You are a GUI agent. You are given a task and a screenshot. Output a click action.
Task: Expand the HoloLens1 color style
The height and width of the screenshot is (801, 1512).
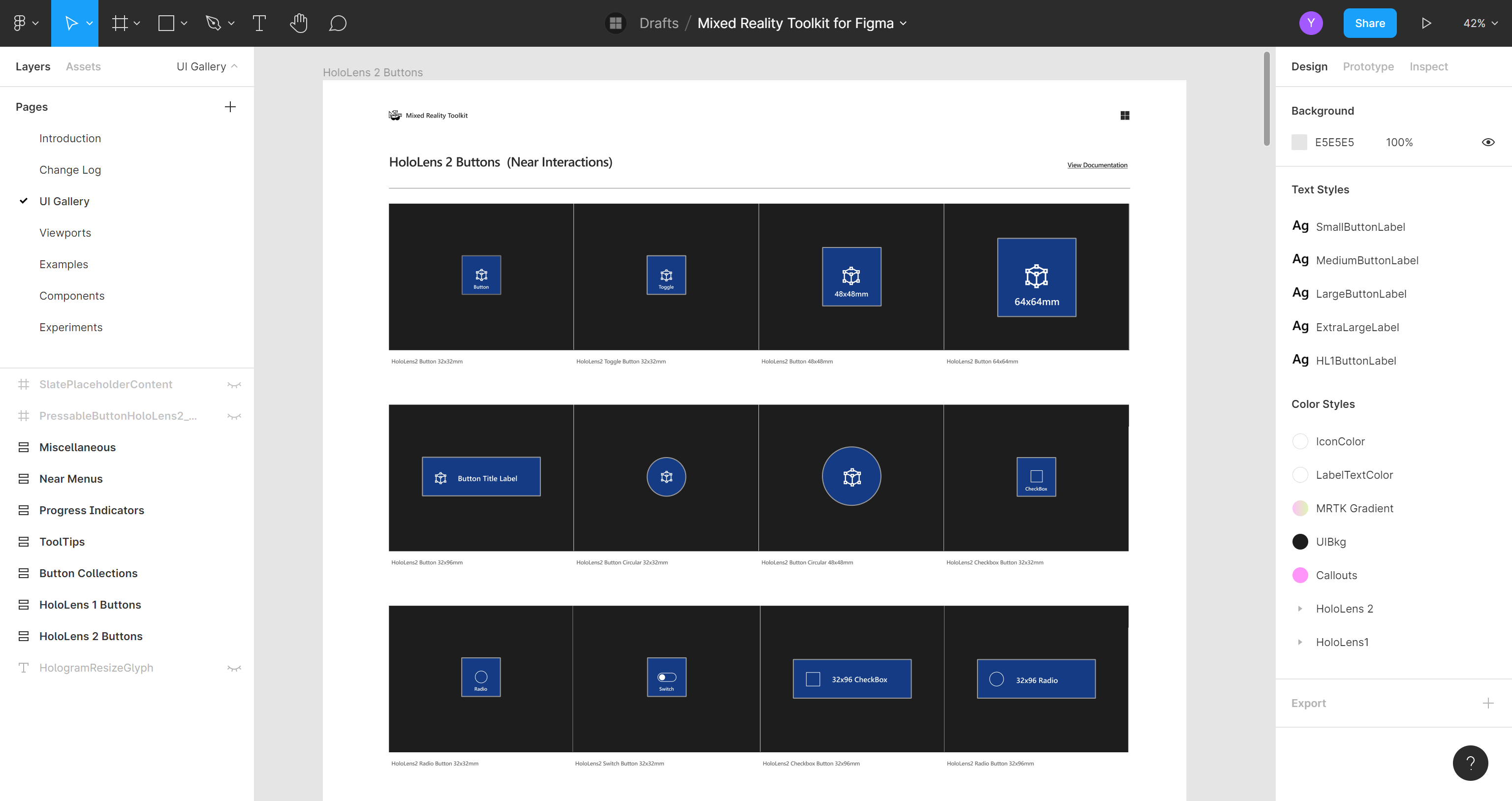tap(1300, 641)
